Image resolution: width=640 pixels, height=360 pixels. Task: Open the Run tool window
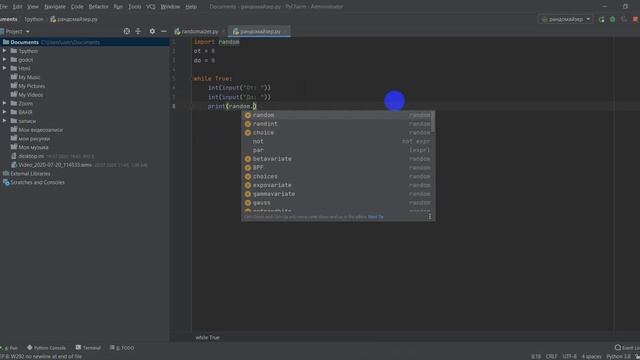coord(10,348)
